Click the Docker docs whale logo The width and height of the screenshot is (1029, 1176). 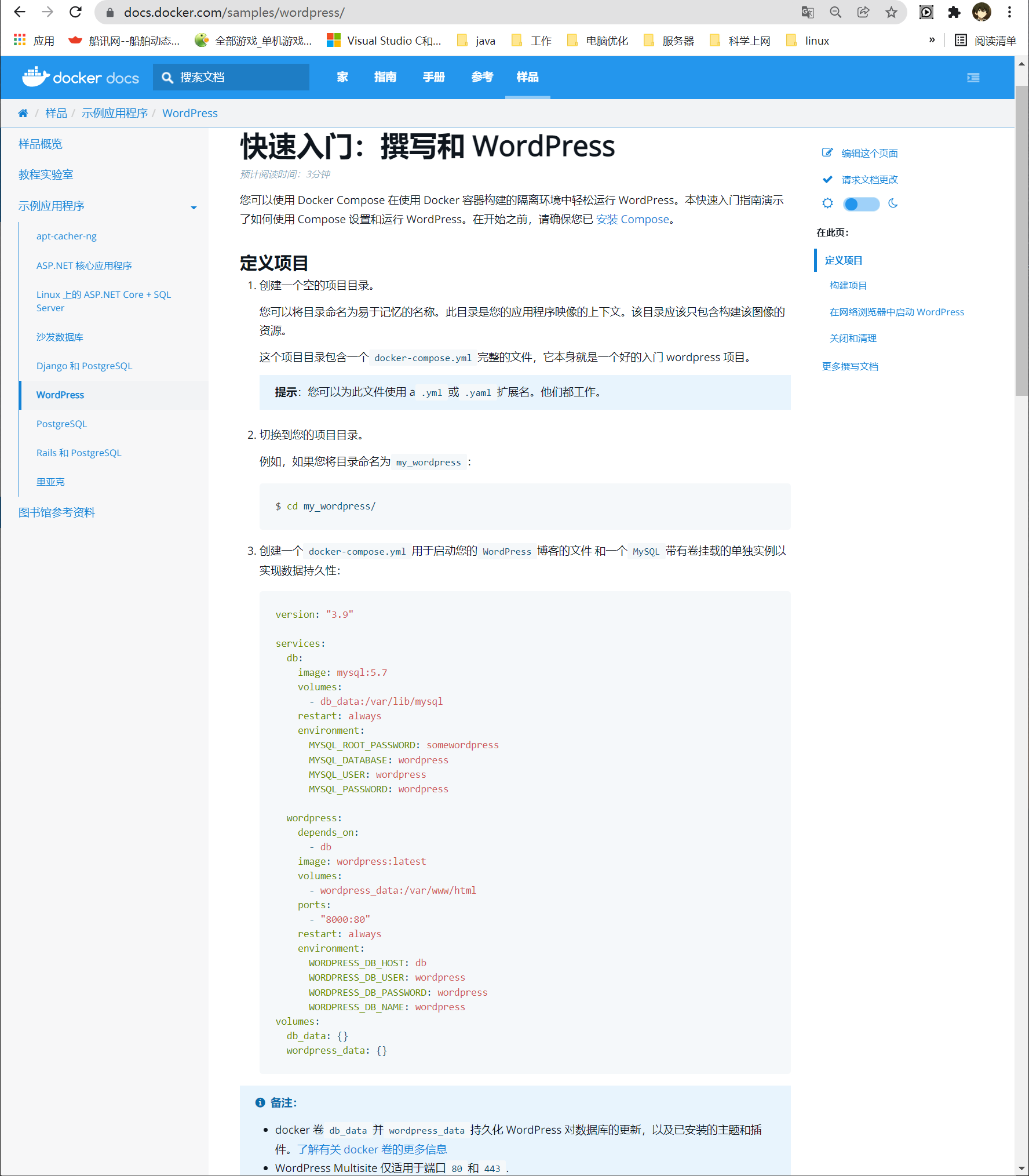click(x=36, y=77)
